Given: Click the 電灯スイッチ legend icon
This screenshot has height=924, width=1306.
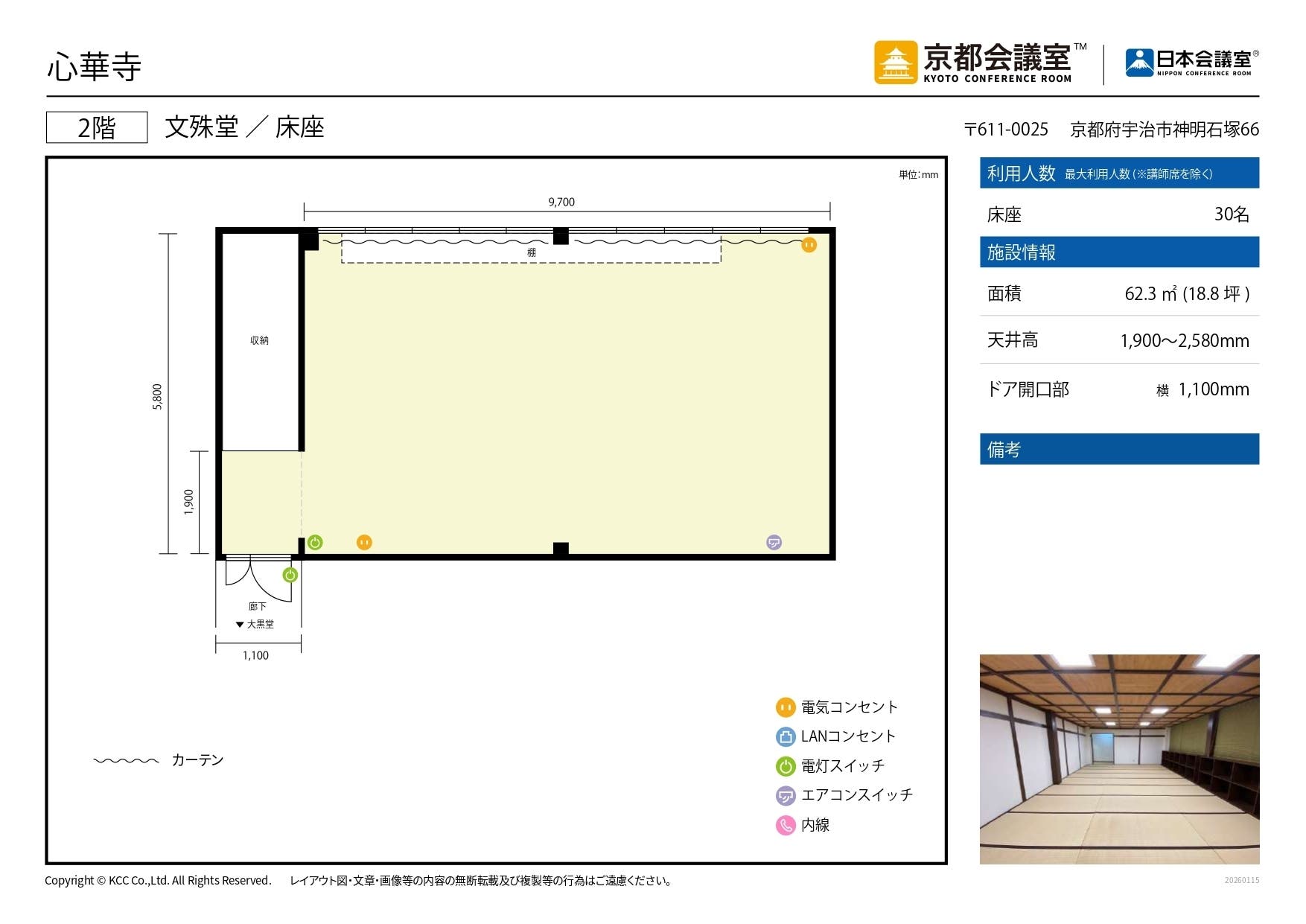Looking at the screenshot, I should point(785,765).
